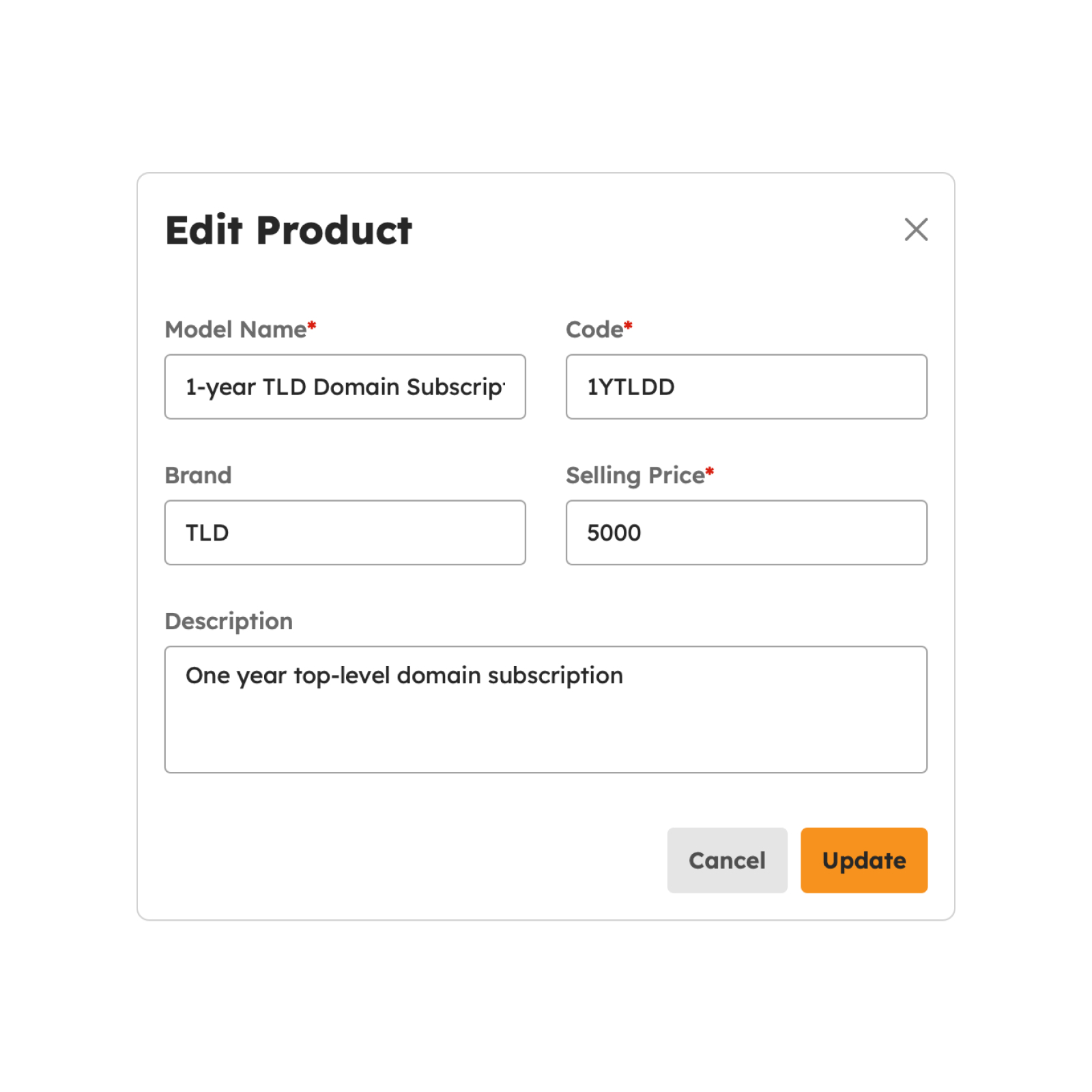
Task: Focus the Model Name input field
Action: pos(345,386)
